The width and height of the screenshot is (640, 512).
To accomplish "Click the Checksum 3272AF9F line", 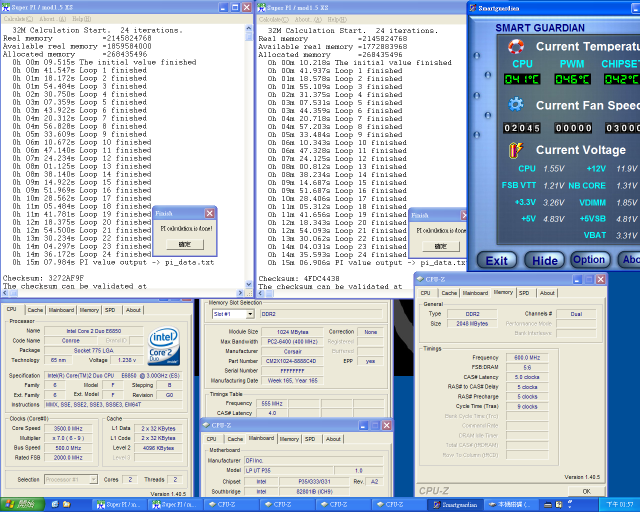I will 43,278.
